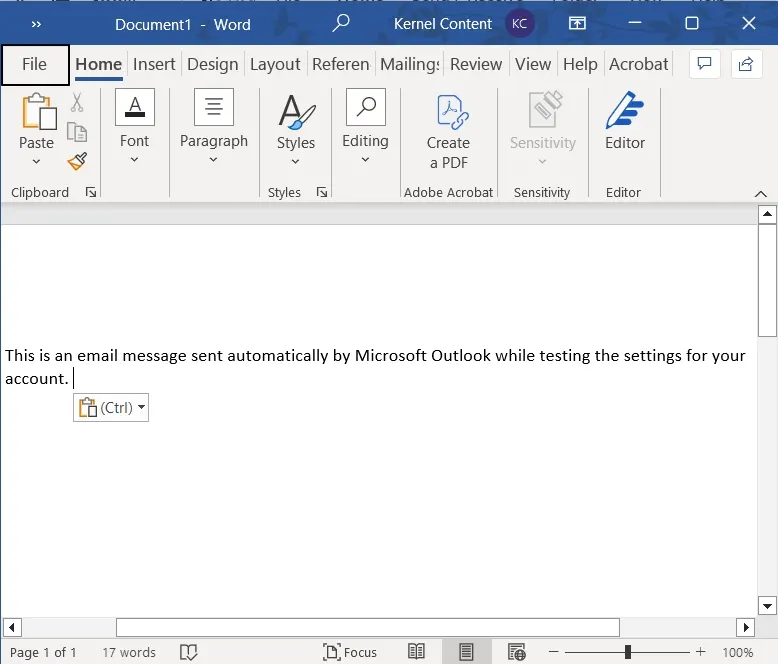Switch to the Insert tab

[x=154, y=65]
